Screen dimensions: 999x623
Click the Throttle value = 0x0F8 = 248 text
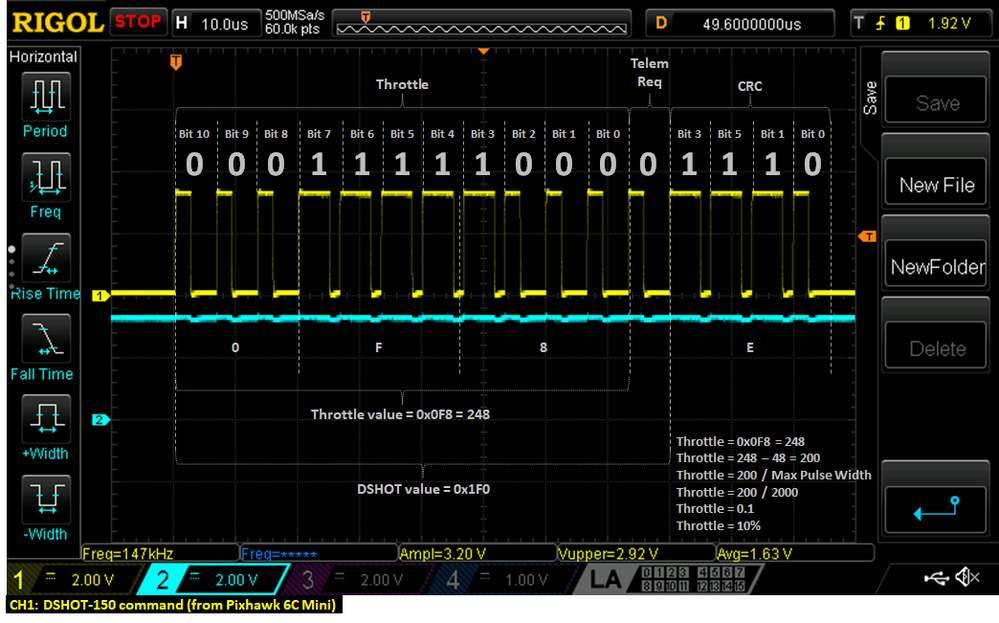(400, 414)
